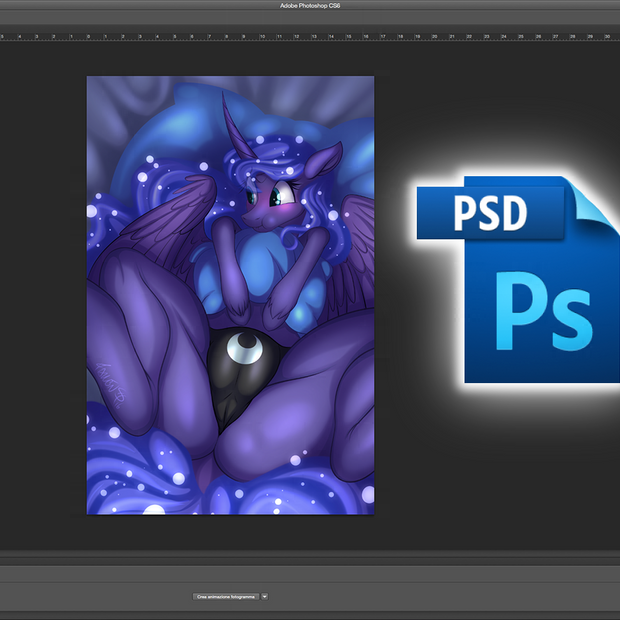
Task: Click the "Crea animazione fotogramma" button
Action: pos(226,597)
